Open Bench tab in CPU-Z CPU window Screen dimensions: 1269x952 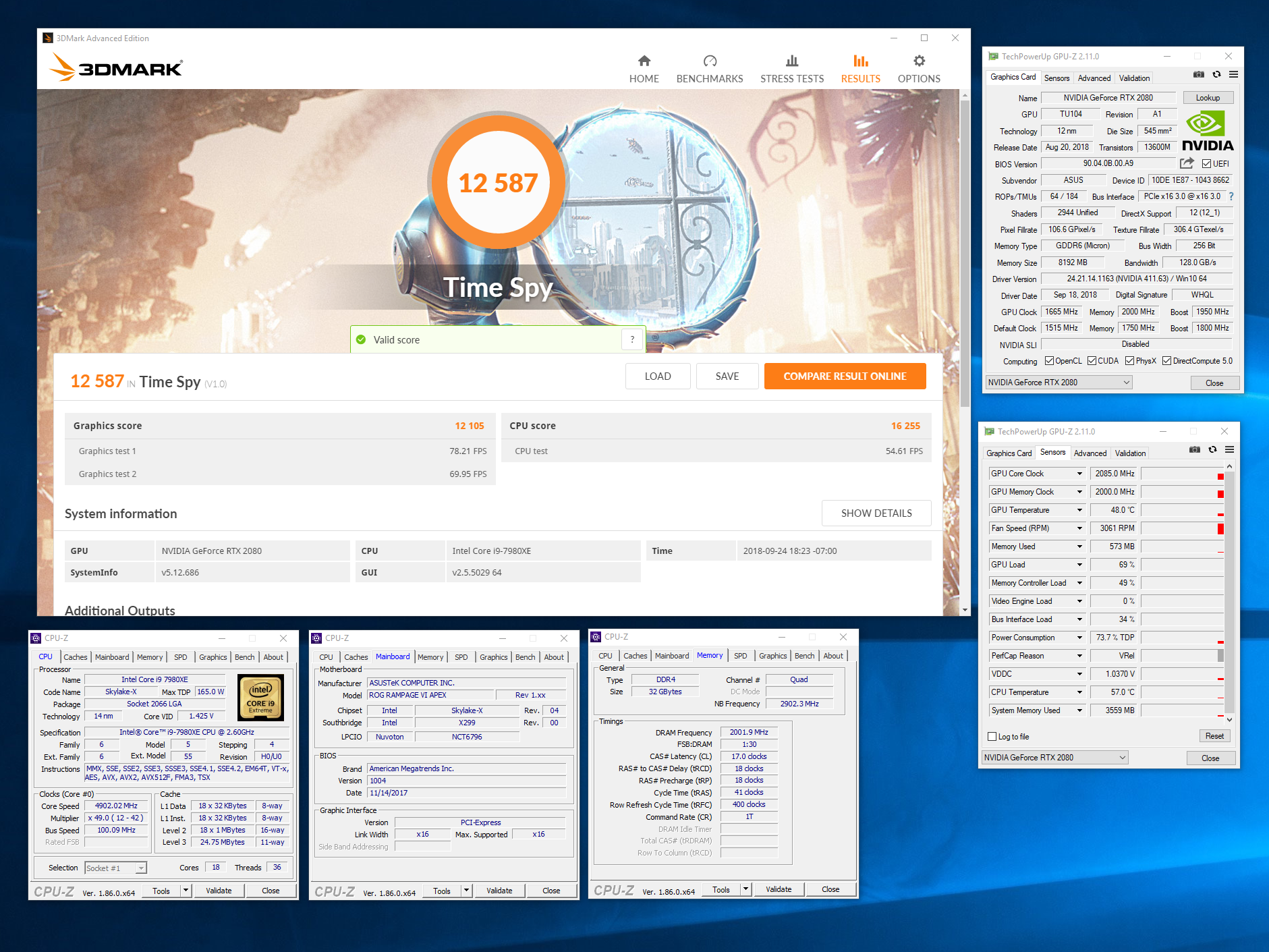click(244, 657)
